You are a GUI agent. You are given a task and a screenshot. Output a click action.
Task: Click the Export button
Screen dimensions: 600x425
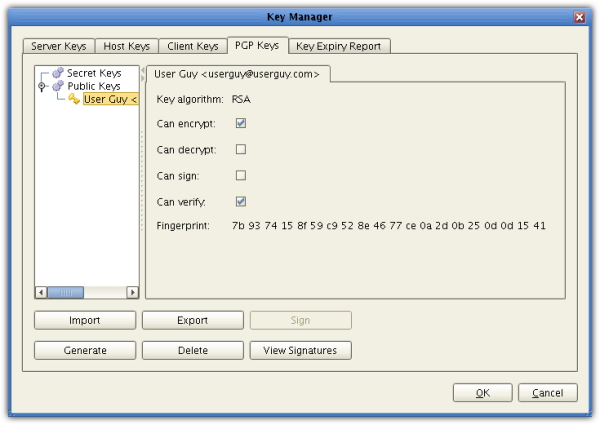[192, 321]
